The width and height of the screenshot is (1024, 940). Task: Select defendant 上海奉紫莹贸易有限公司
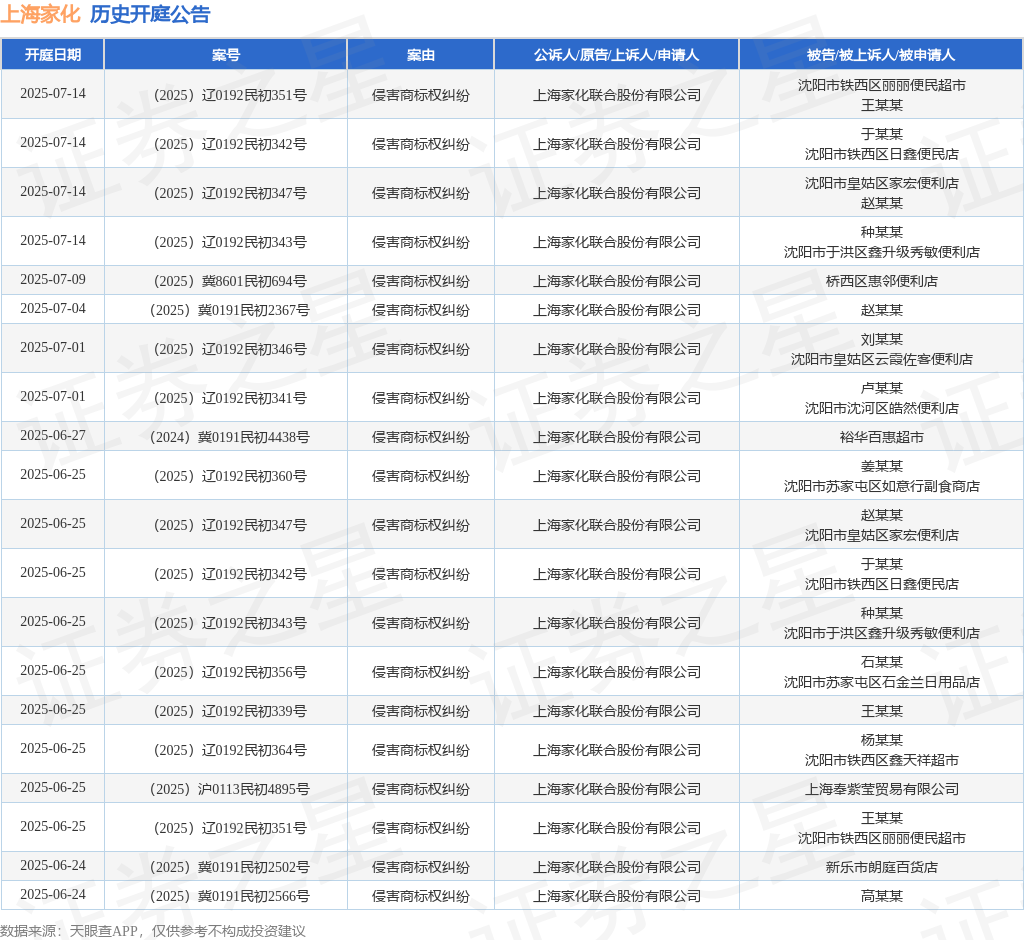[x=881, y=789]
